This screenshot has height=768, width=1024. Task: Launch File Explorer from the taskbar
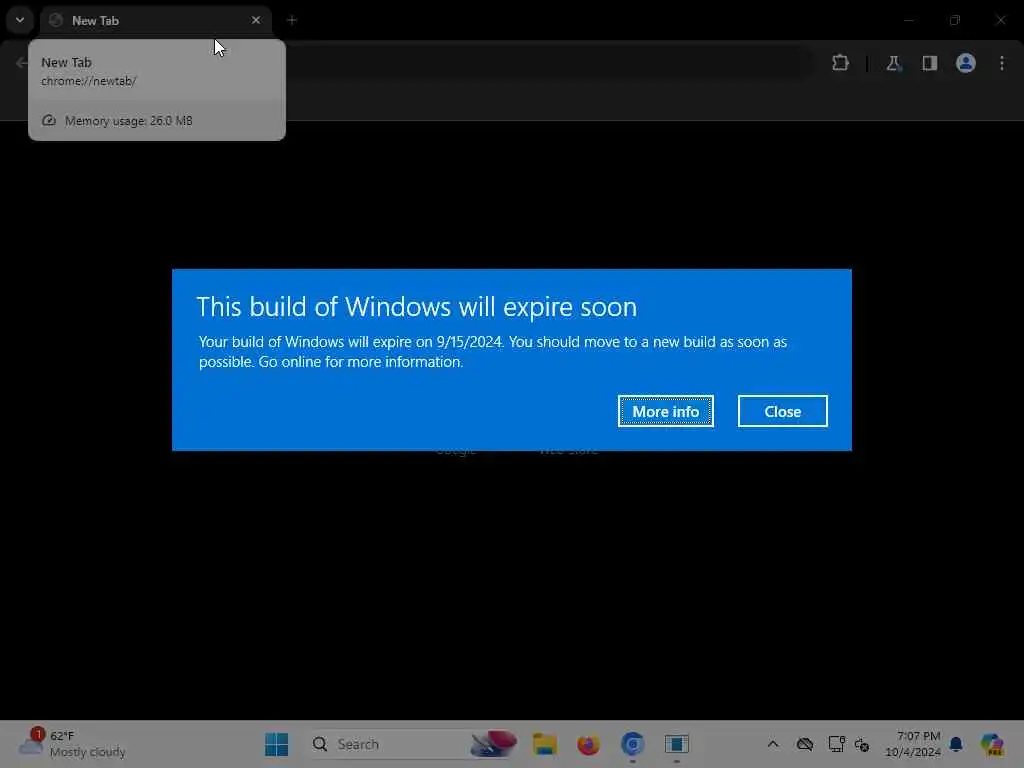[545, 744]
